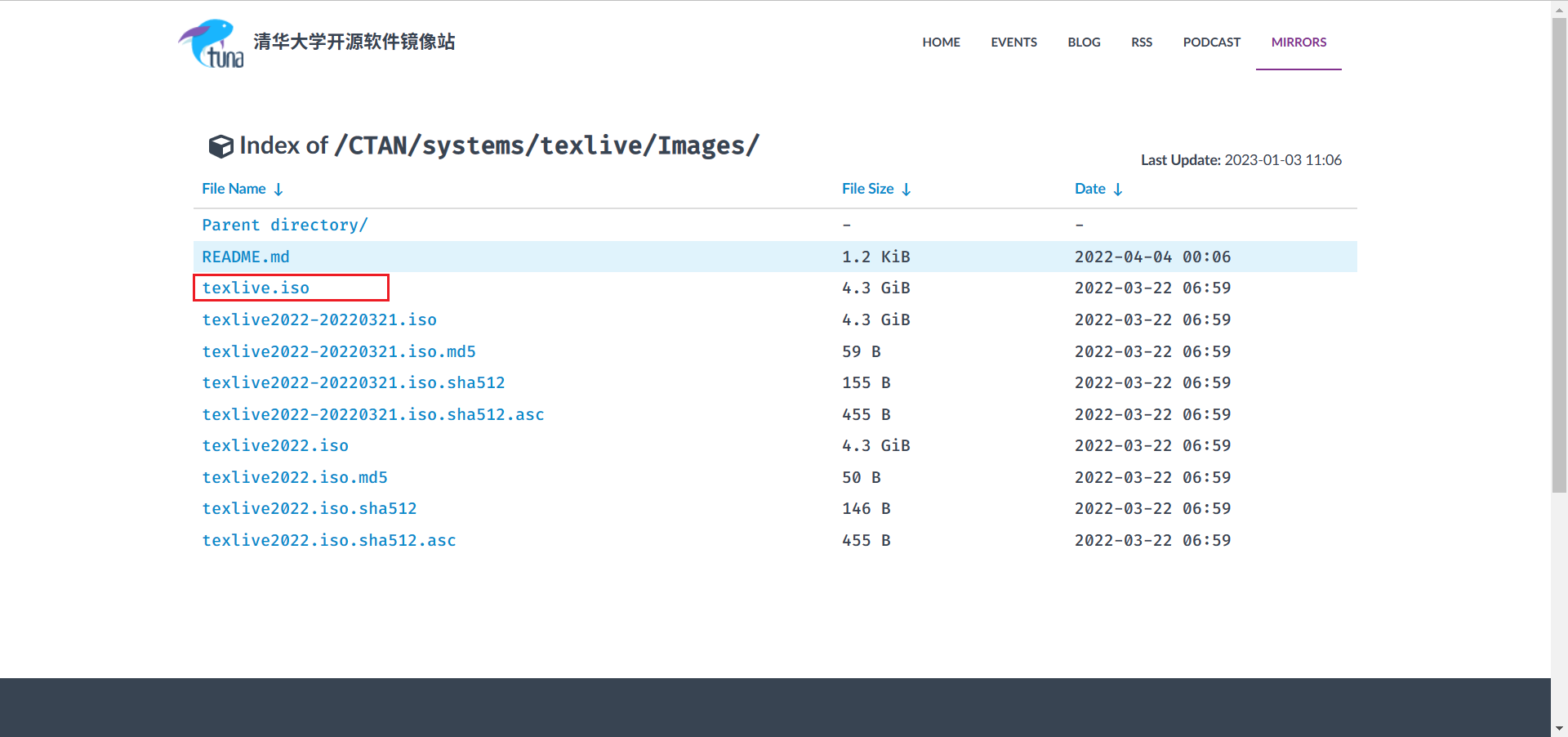Image resolution: width=1568 pixels, height=737 pixels.
Task: Open texlive2022.iso.sha512 link
Action: click(x=310, y=508)
